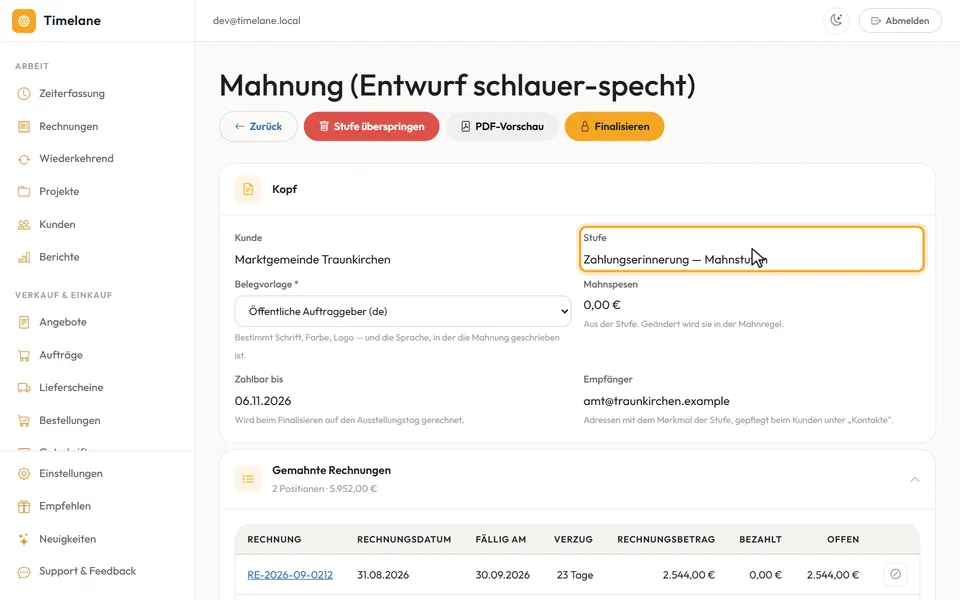
Task: Click the sparkle icon beside Neuigkeiten
Action: coord(24,539)
